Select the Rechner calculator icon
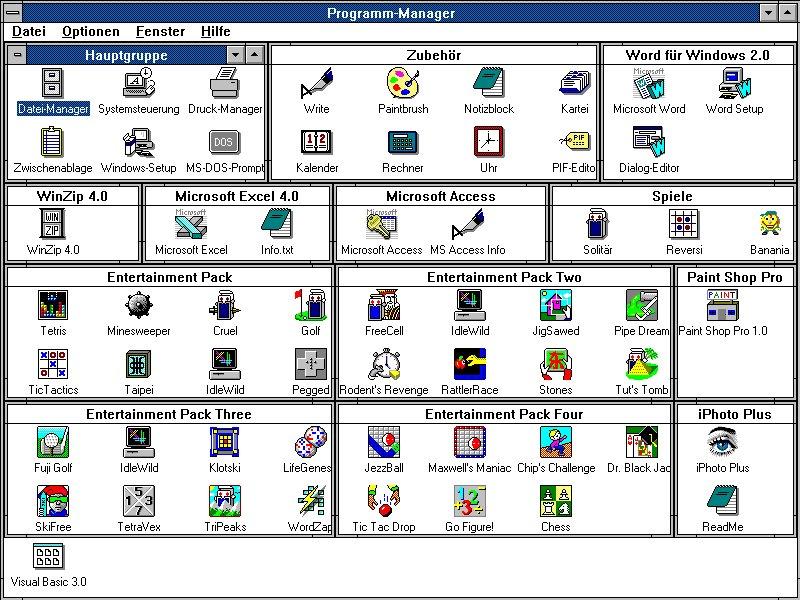 coord(403,144)
